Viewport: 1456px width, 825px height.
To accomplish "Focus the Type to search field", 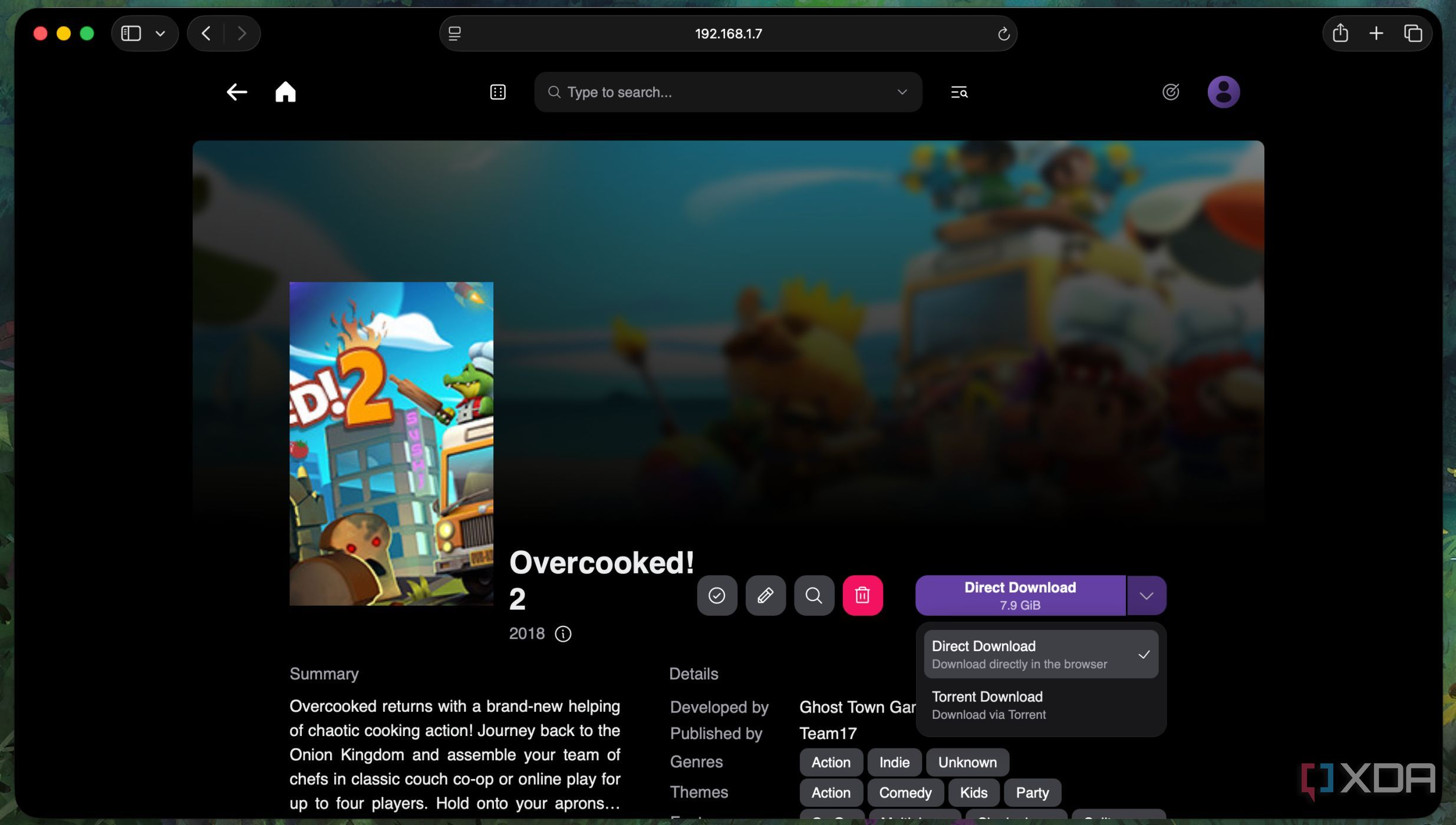I will (727, 92).
